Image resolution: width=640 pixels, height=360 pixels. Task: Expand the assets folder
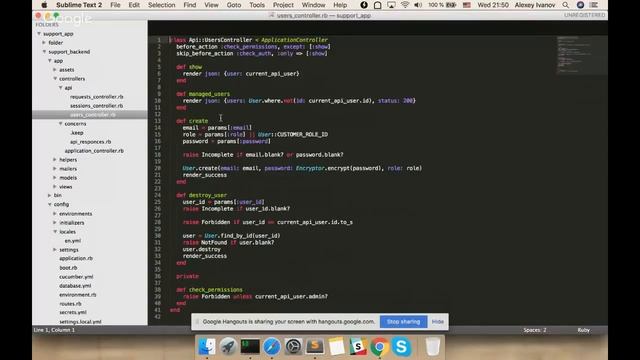coord(55,70)
